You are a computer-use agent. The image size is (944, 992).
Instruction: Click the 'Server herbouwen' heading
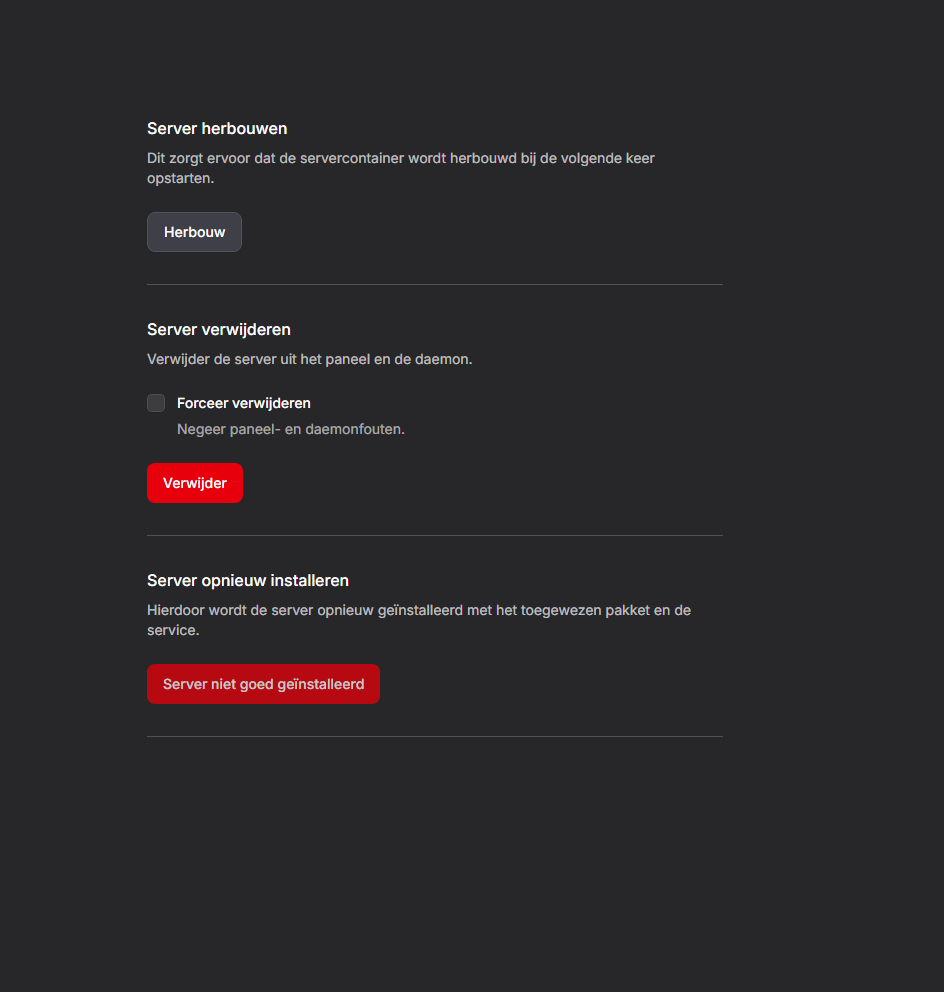217,128
